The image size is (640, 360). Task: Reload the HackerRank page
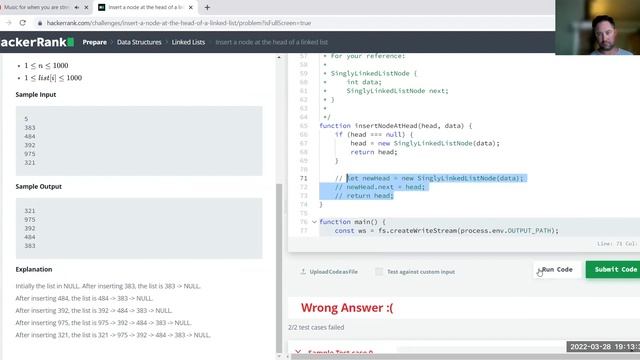coord(22,23)
